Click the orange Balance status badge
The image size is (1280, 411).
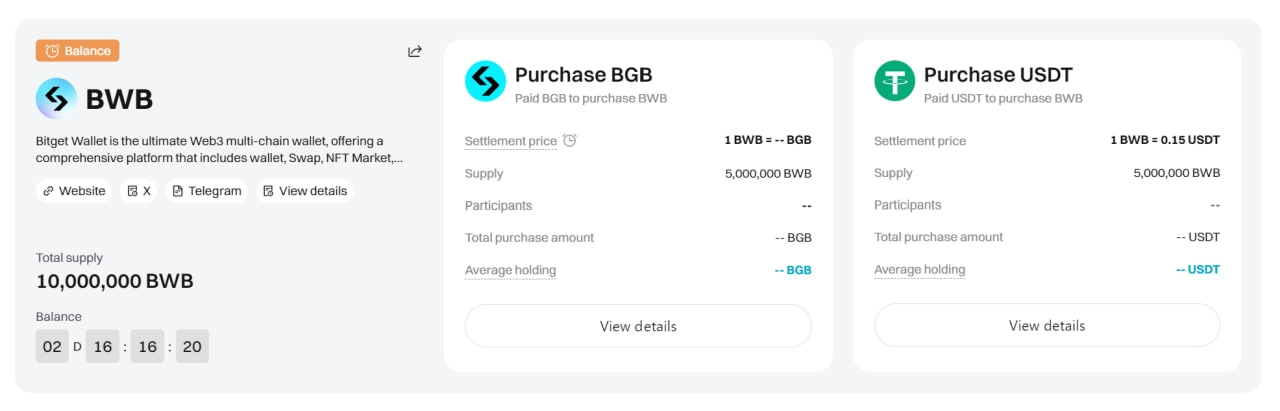[78, 51]
